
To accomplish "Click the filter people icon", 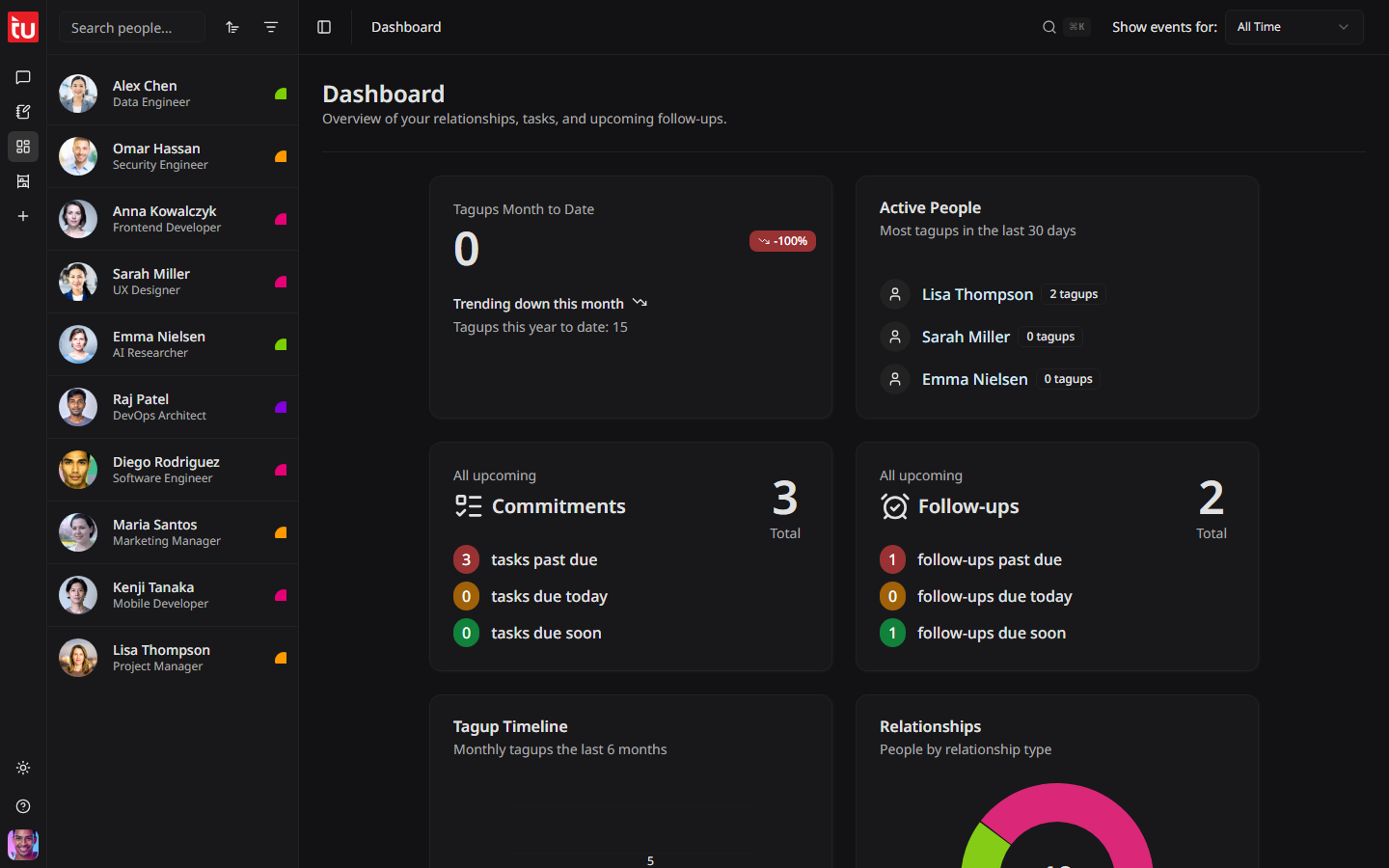I will 271,27.
